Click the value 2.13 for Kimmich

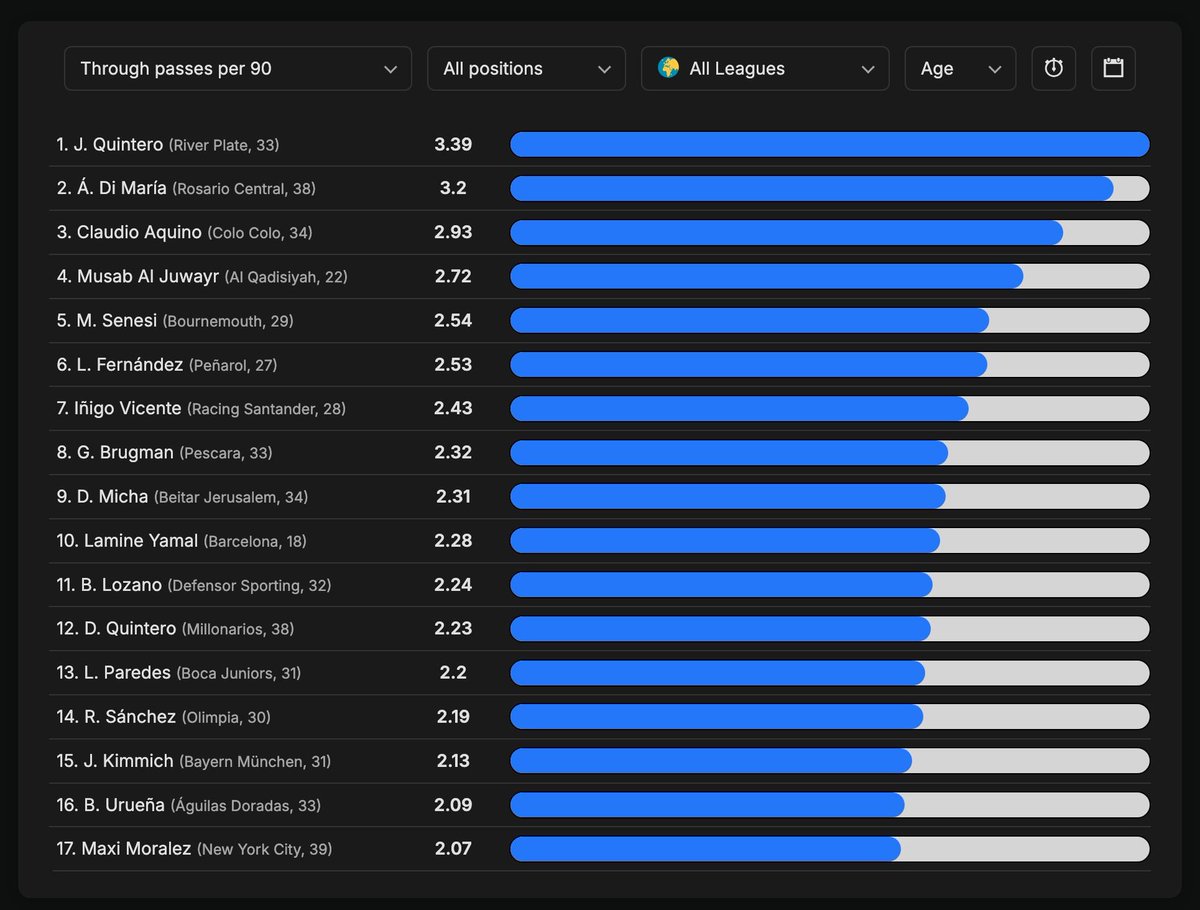click(453, 760)
